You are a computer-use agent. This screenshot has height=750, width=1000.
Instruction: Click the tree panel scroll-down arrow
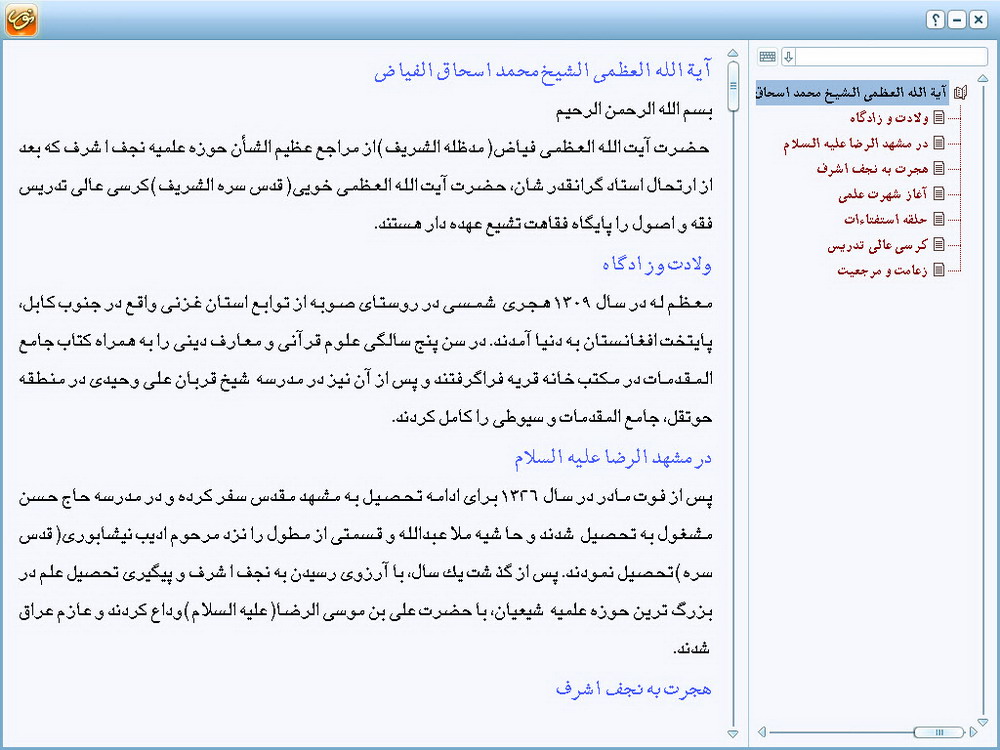click(x=983, y=721)
